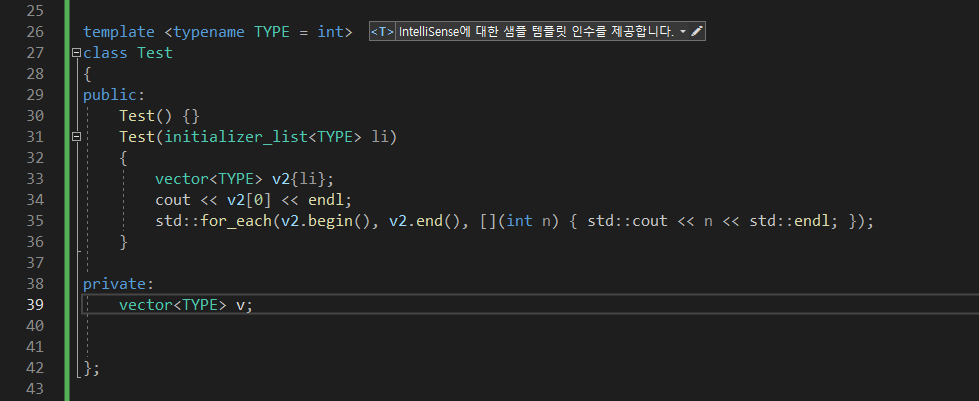
Task: Click 'cout' on line 34
Action: pyautogui.click(x=173, y=200)
